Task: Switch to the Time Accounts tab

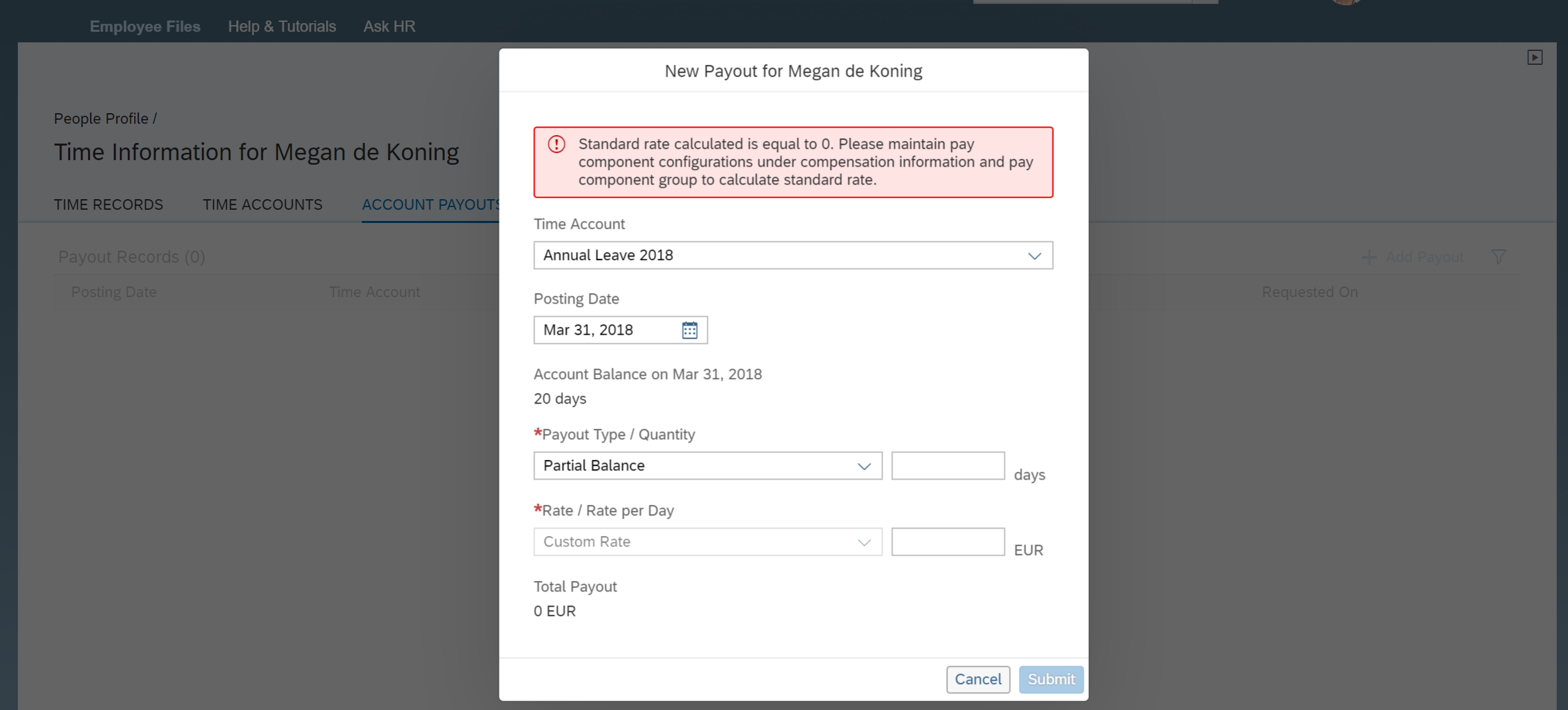Action: click(x=263, y=204)
